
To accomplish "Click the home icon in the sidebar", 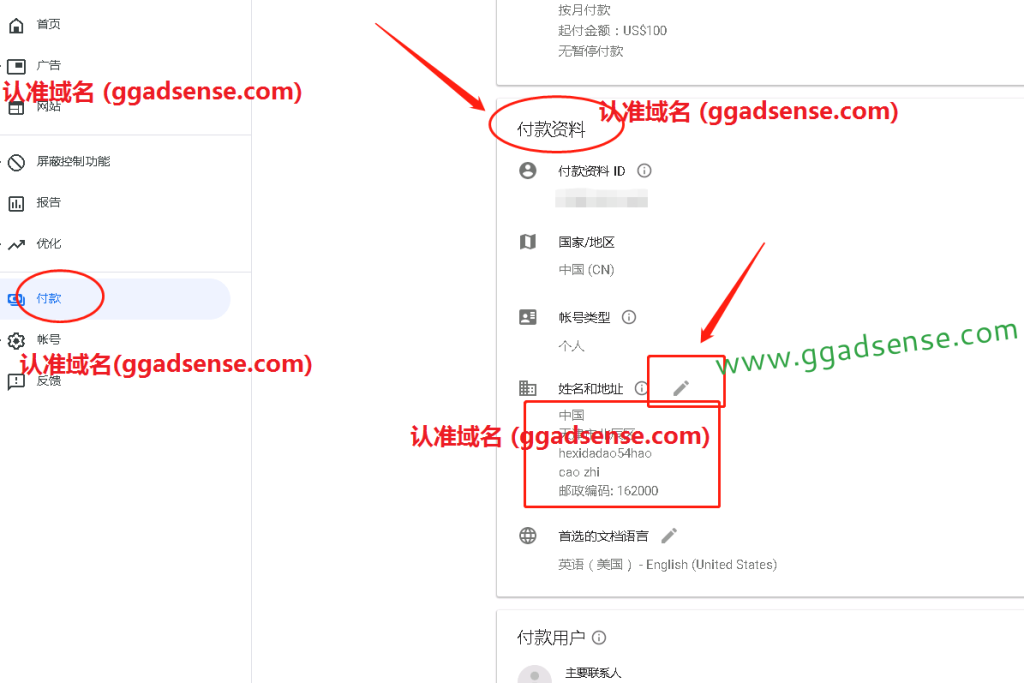I will point(16,25).
